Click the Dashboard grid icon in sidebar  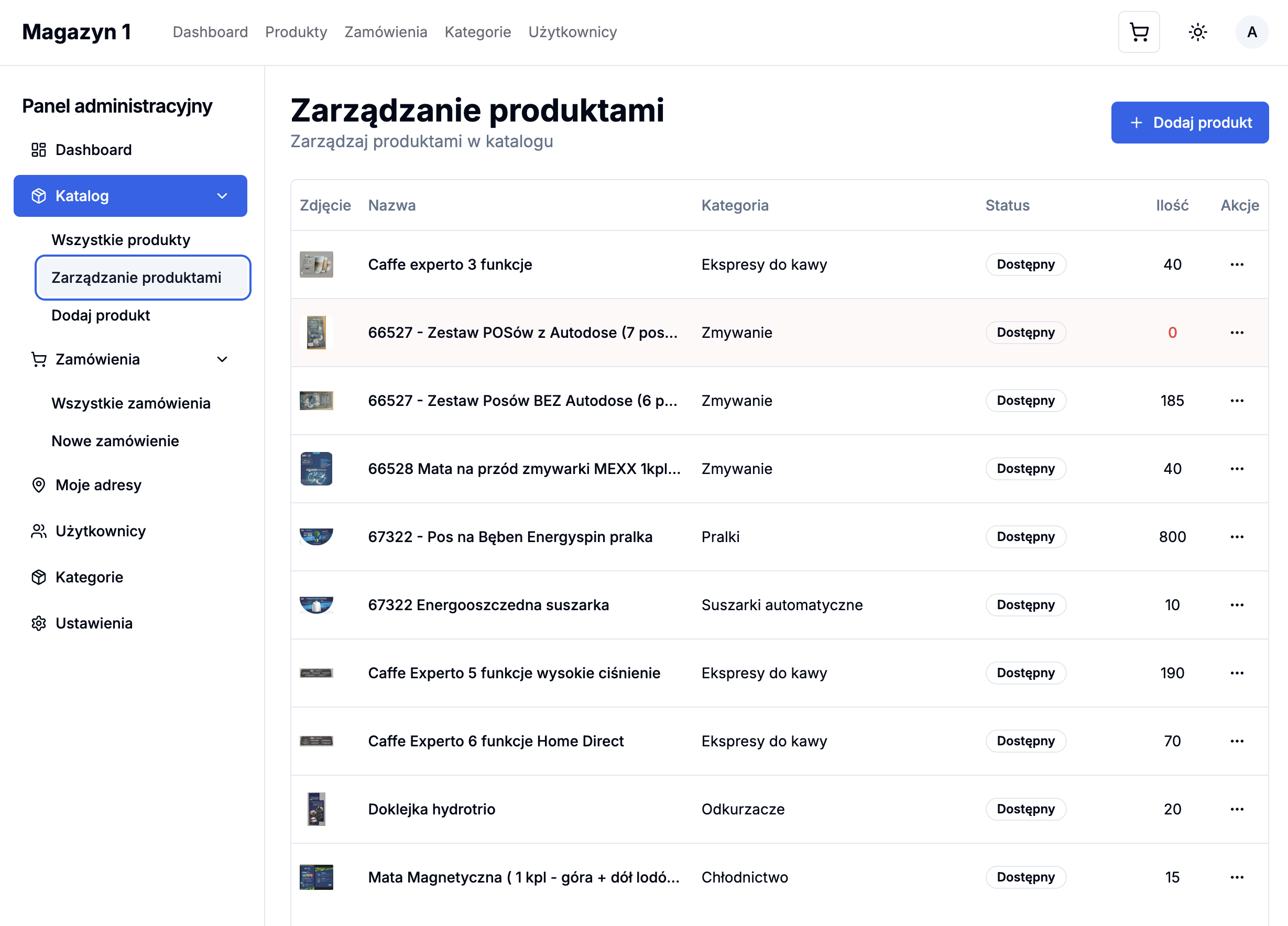pos(39,150)
